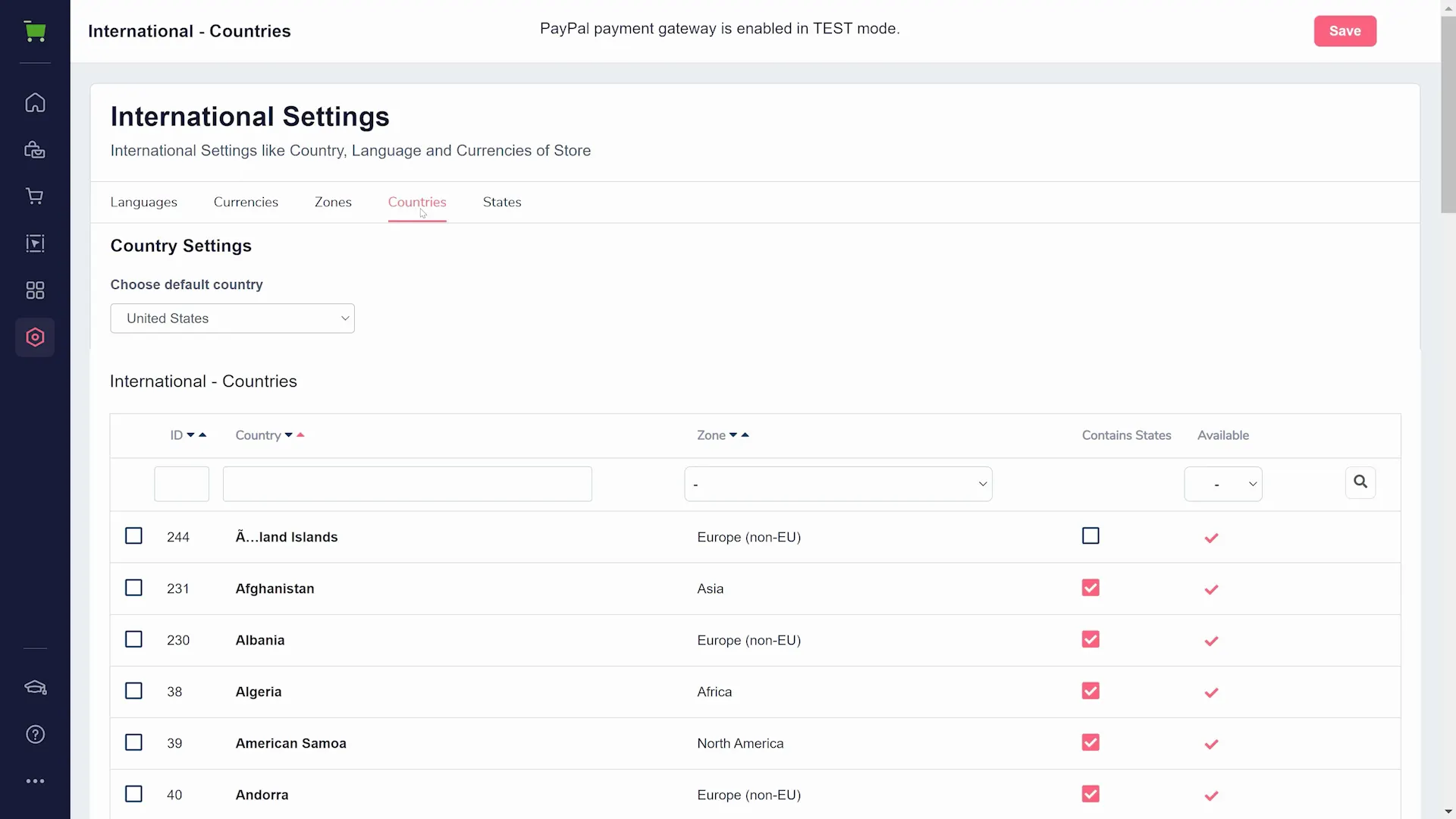Viewport: 1456px width, 819px height.
Task: Enable Contains States for ID 244
Action: 1090,536
